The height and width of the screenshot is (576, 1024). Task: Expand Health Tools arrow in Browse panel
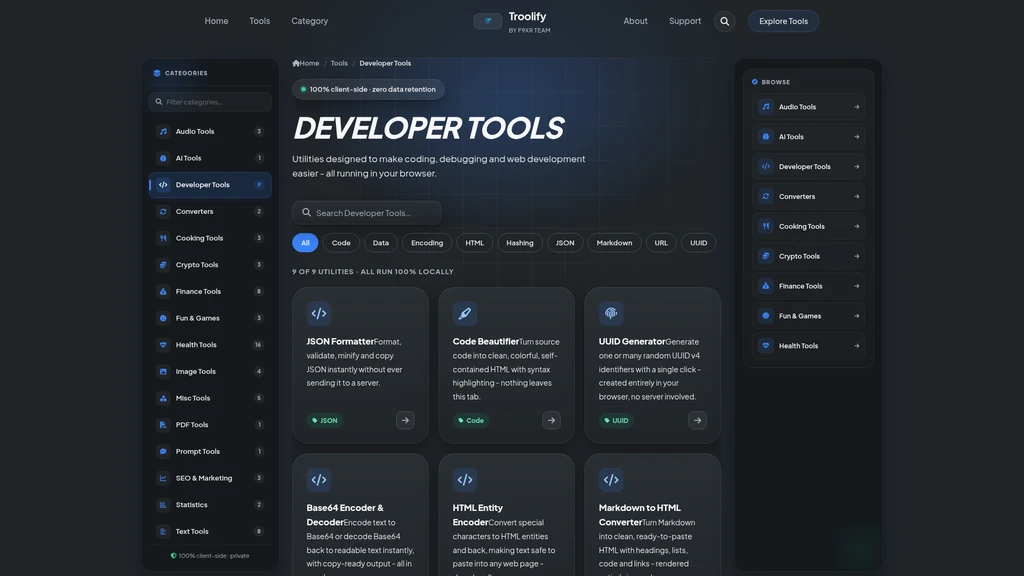(856, 346)
